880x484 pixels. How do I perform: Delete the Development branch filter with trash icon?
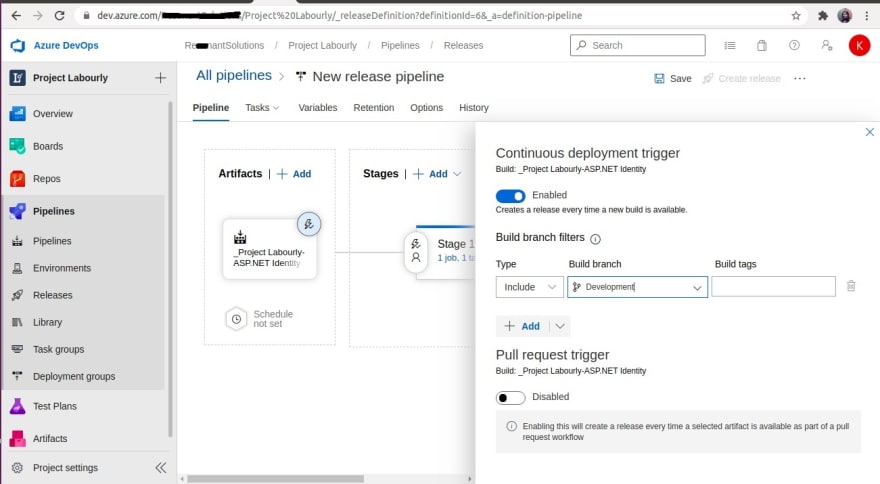click(851, 286)
